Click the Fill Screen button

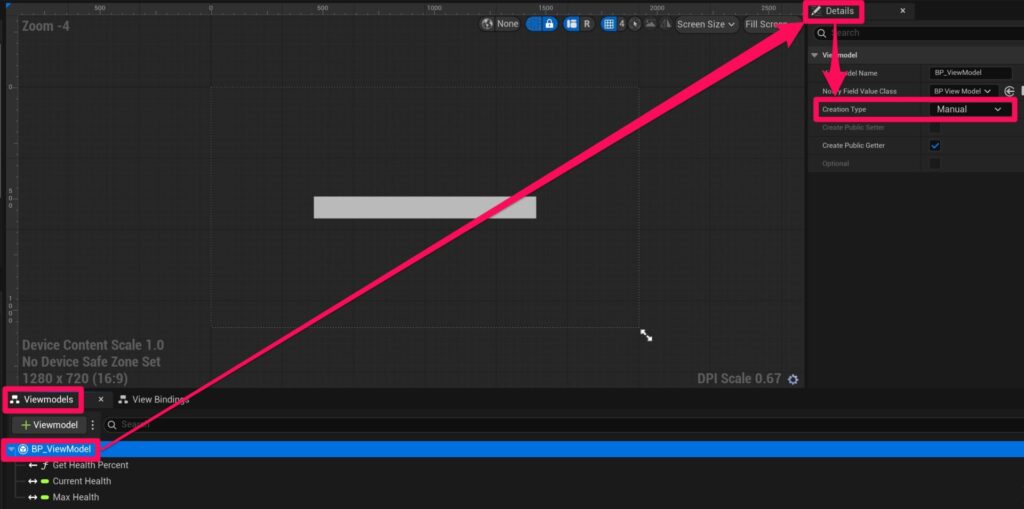(766, 24)
